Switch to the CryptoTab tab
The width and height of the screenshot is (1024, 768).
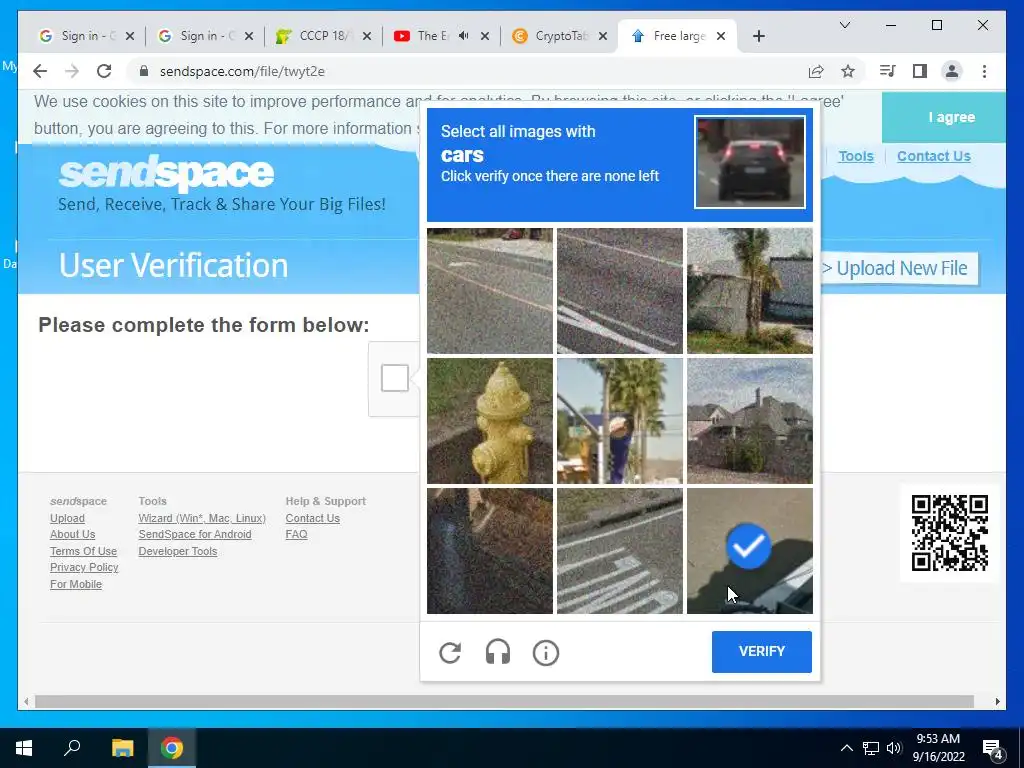[560, 36]
